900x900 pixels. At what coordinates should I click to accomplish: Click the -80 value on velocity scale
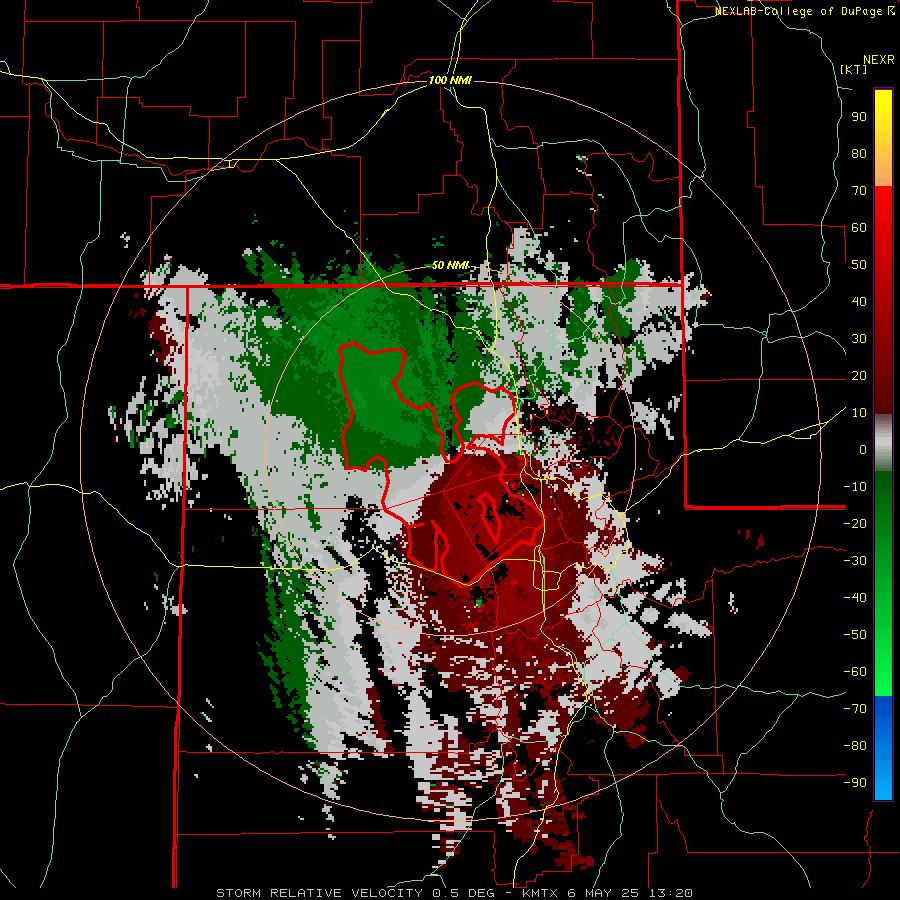click(x=855, y=746)
